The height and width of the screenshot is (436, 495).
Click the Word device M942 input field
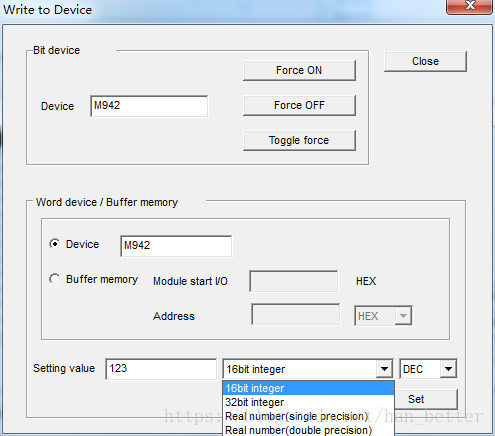176,246
